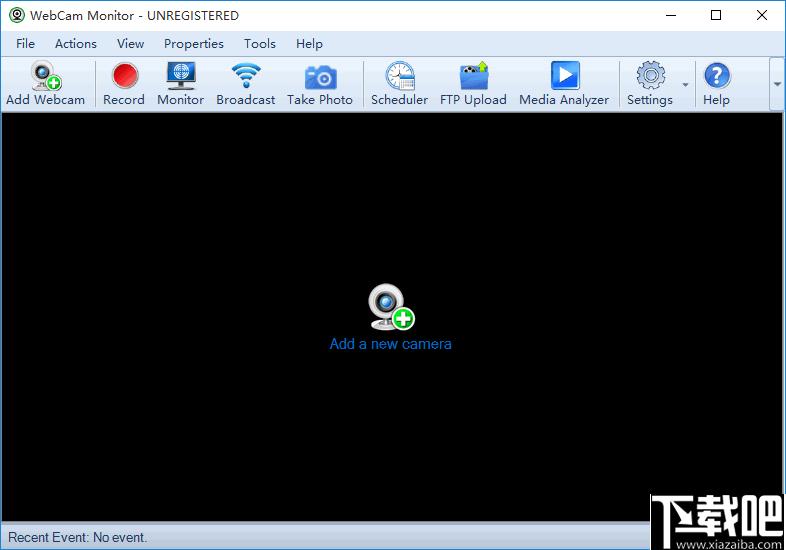
Task: Click the 'Recent Event: No event.' status text
Action: [78, 537]
